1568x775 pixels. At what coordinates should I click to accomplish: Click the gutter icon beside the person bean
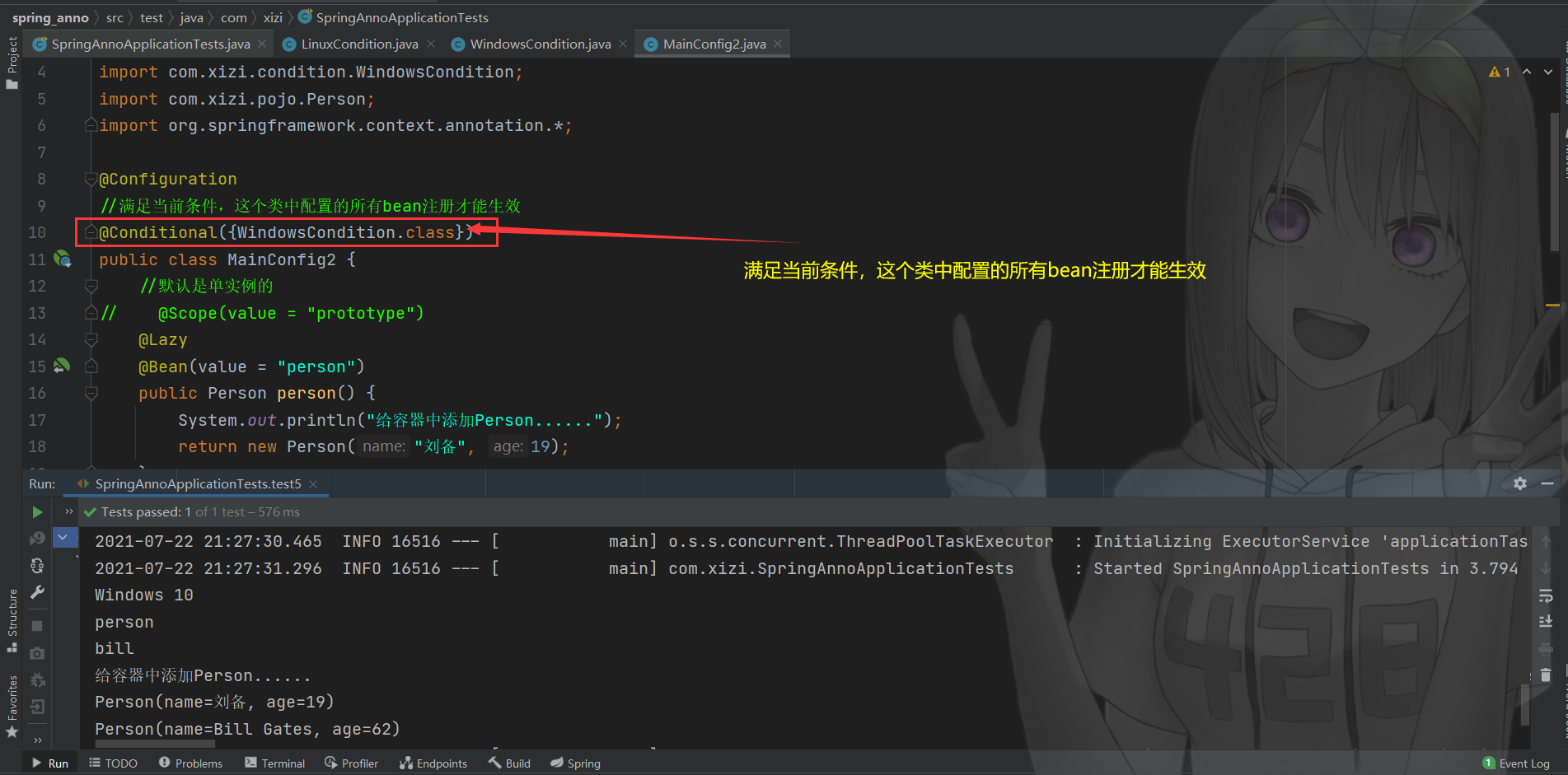62,366
